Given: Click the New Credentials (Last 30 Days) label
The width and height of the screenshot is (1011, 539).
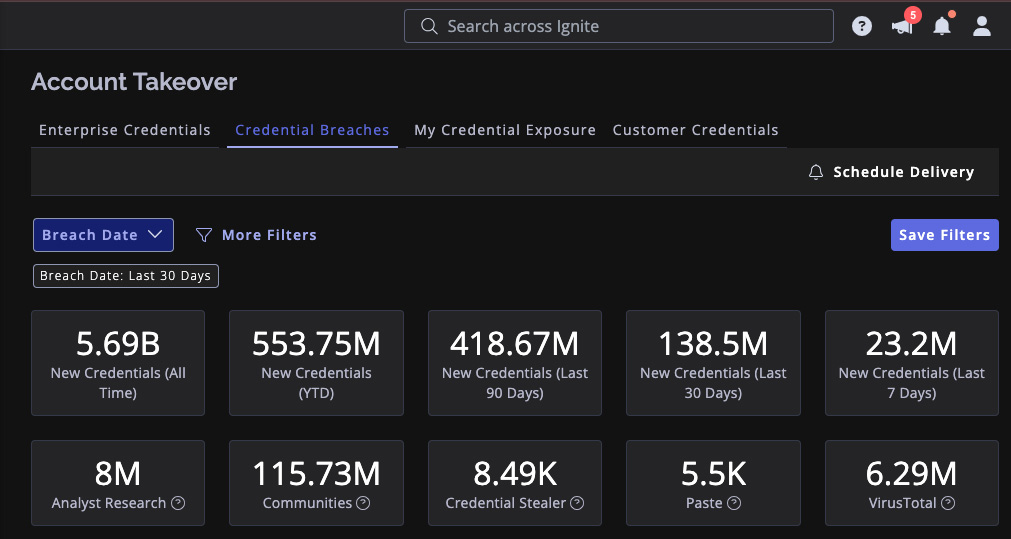Looking at the screenshot, I should click(x=713, y=383).
